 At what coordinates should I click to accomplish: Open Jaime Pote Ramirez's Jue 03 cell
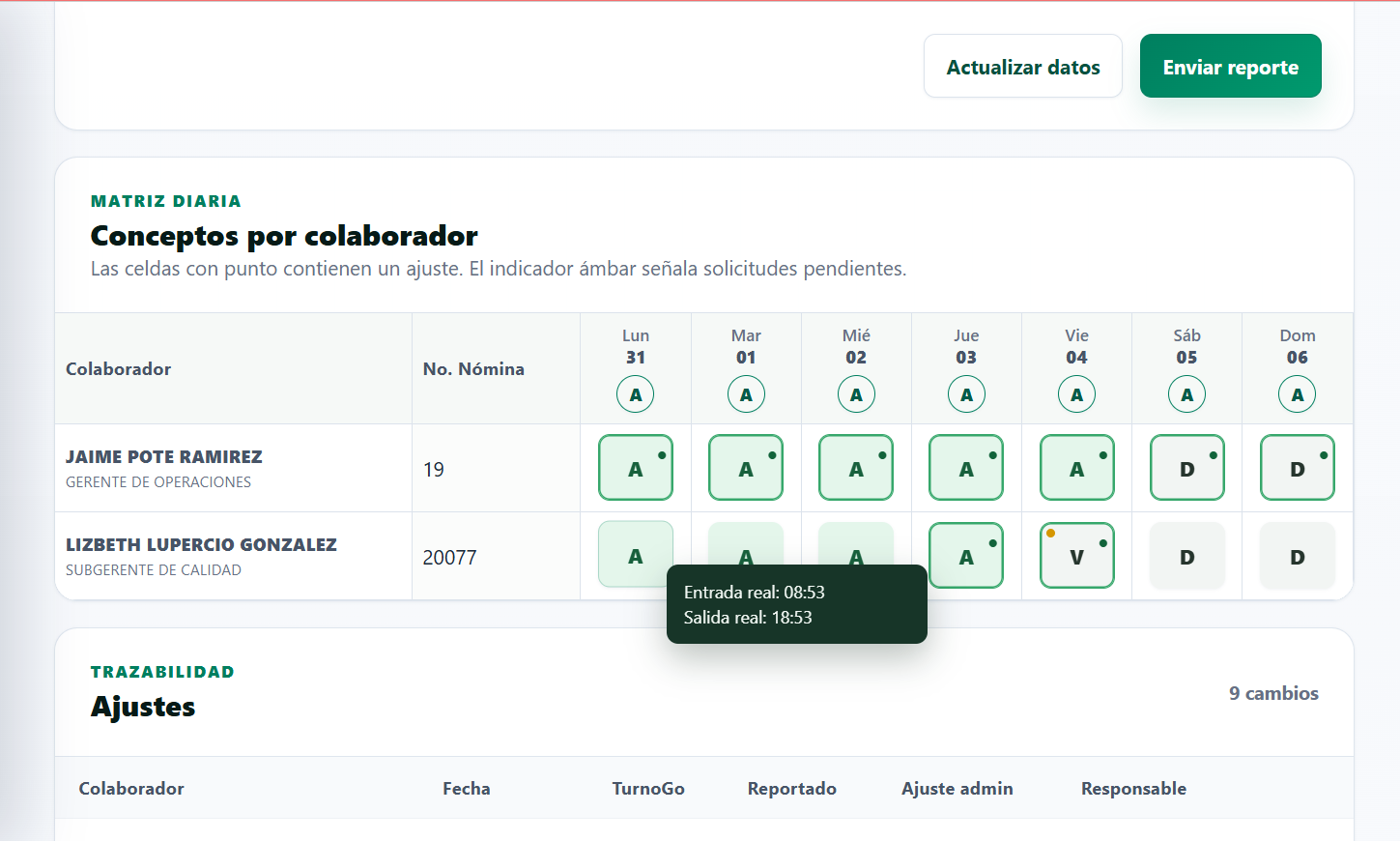pyautogui.click(x=966, y=468)
